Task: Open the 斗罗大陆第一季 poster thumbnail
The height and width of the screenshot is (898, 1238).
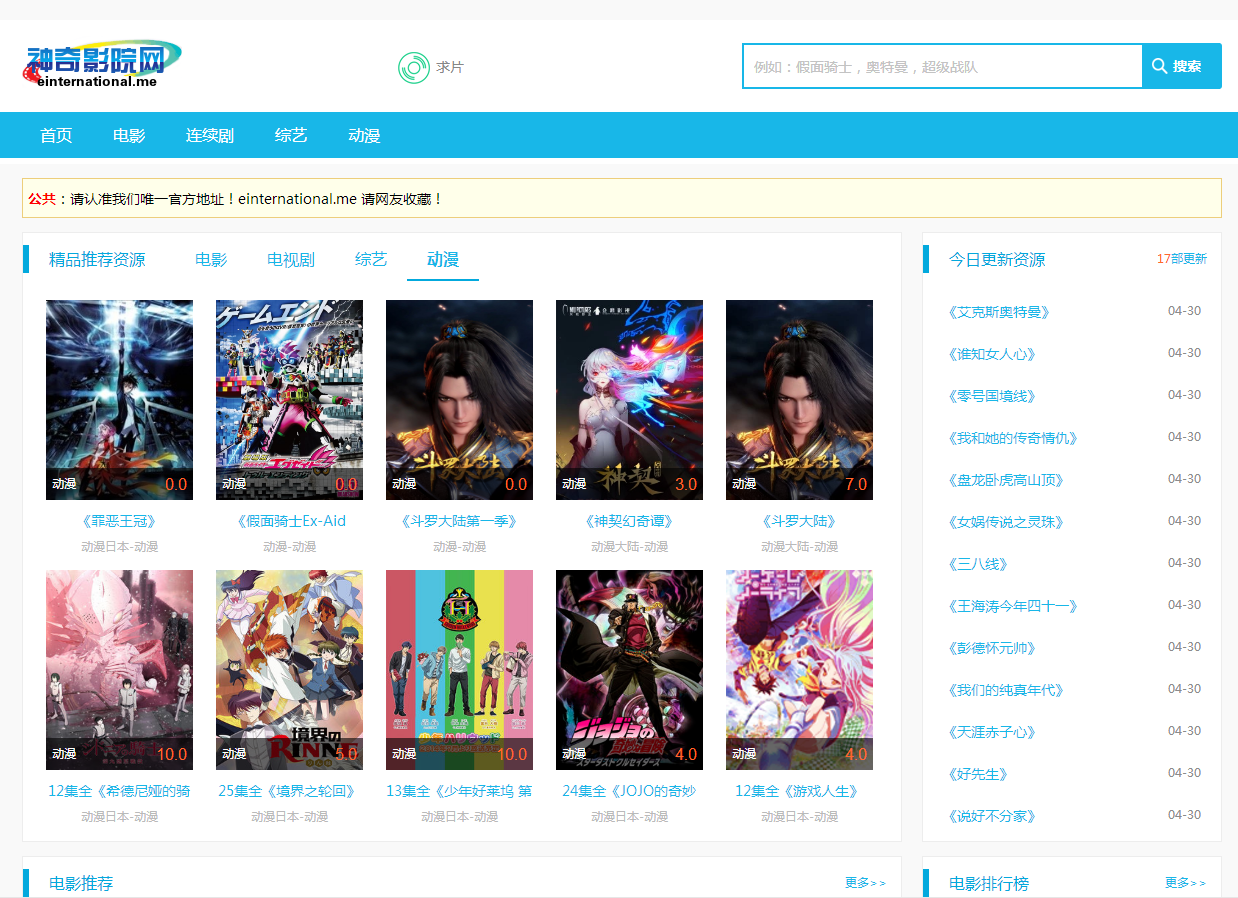Action: [x=459, y=400]
